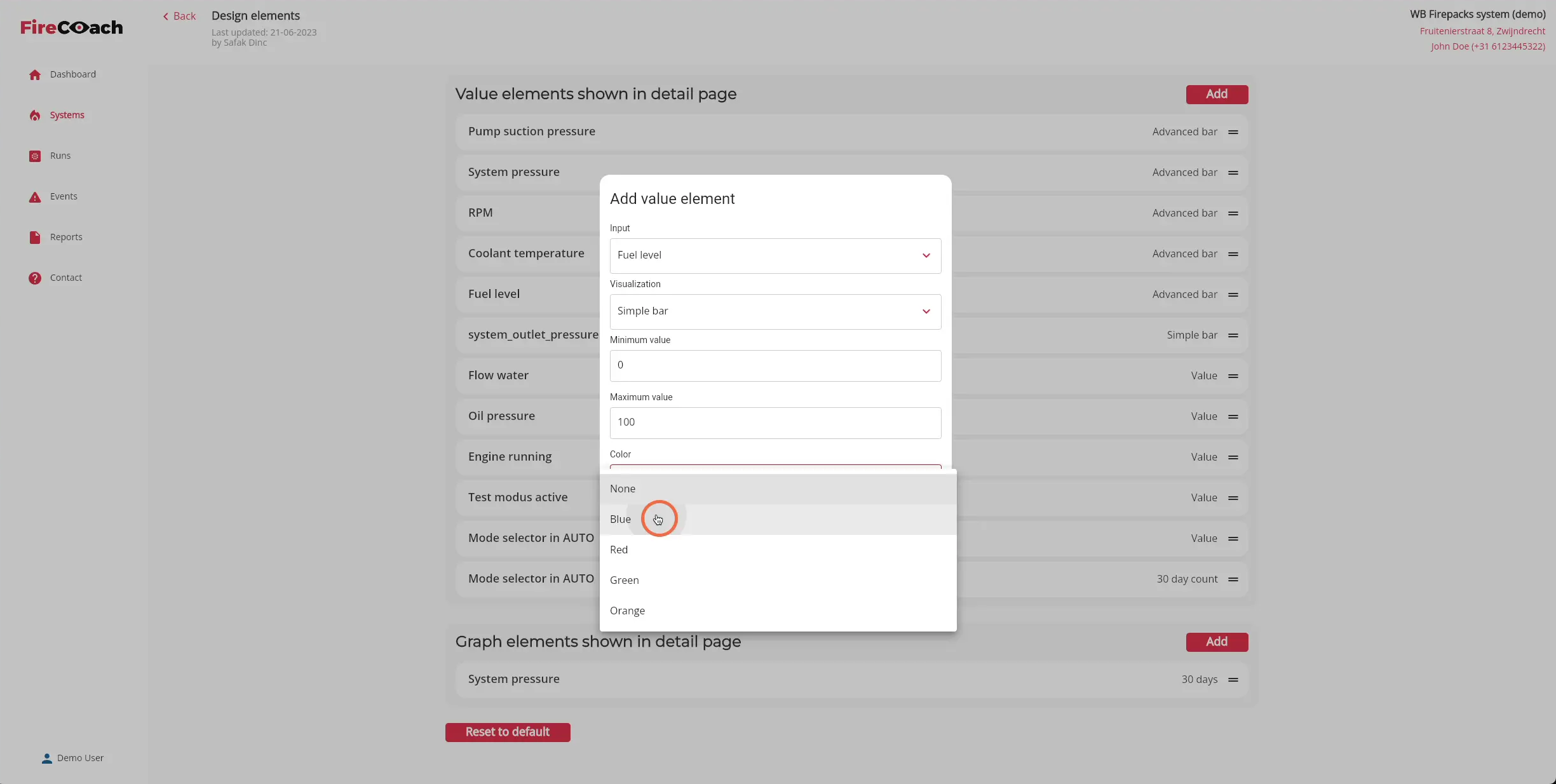The image size is (1556, 784).
Task: Click the Minimum value input field
Action: (775, 365)
